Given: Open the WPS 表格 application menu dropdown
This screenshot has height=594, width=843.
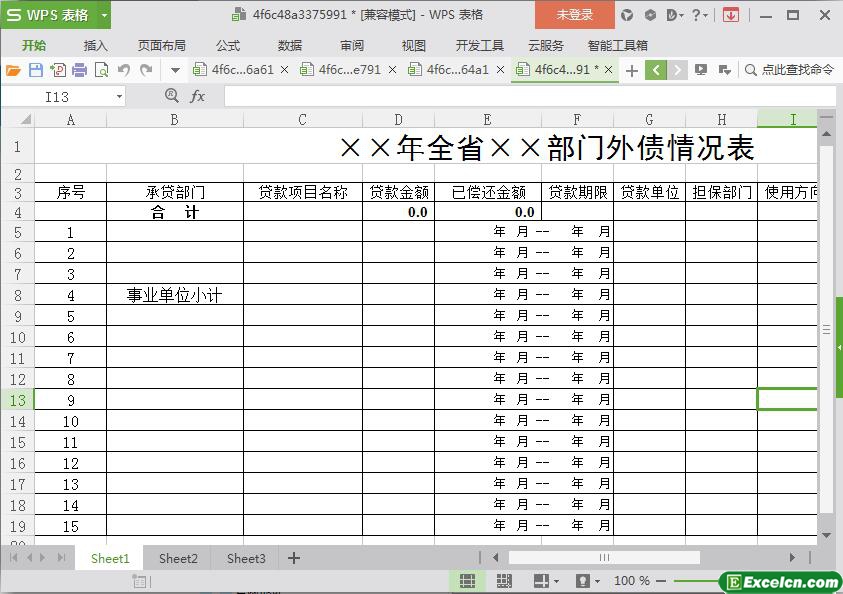Looking at the screenshot, I should [105, 15].
